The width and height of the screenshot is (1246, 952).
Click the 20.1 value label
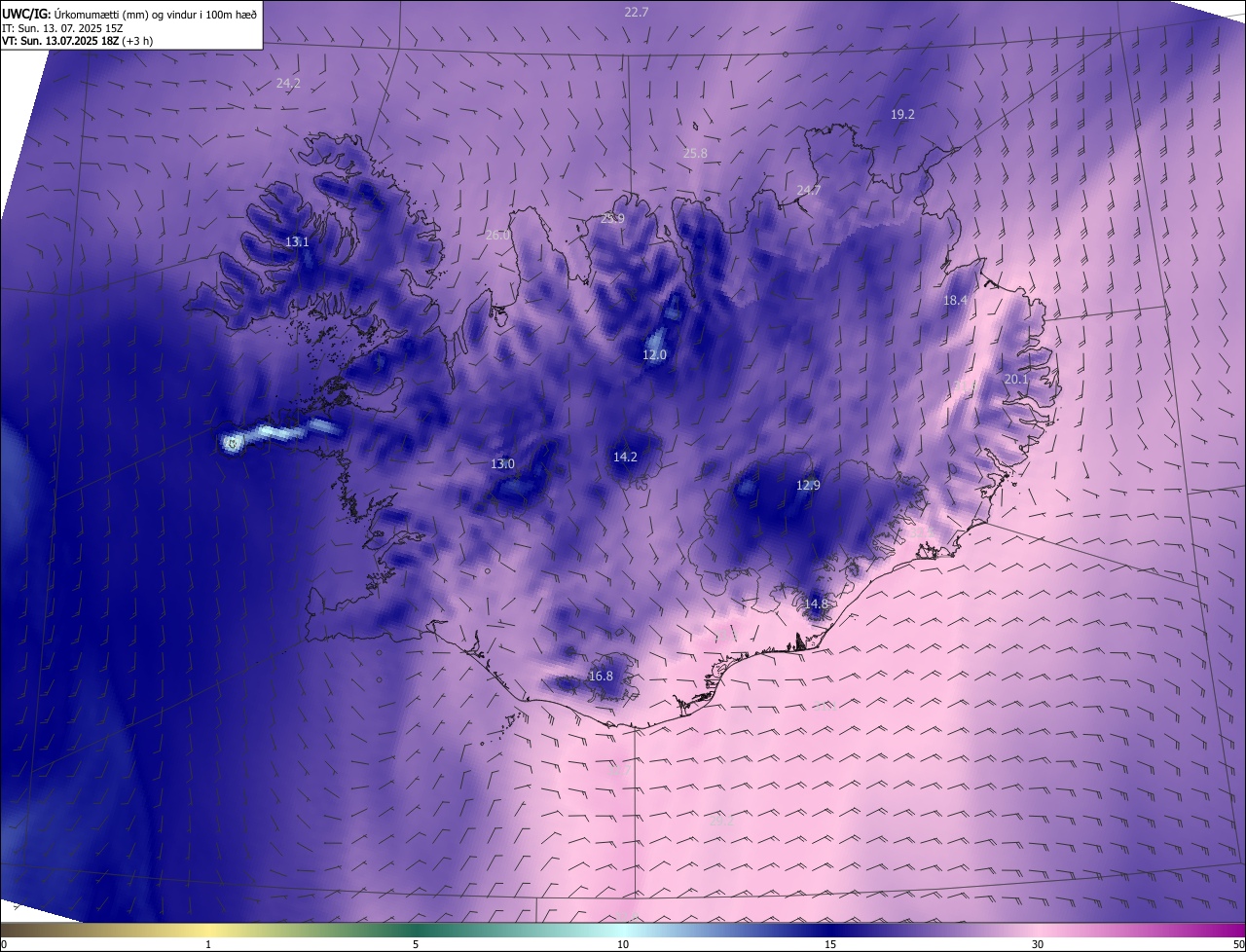[1016, 379]
